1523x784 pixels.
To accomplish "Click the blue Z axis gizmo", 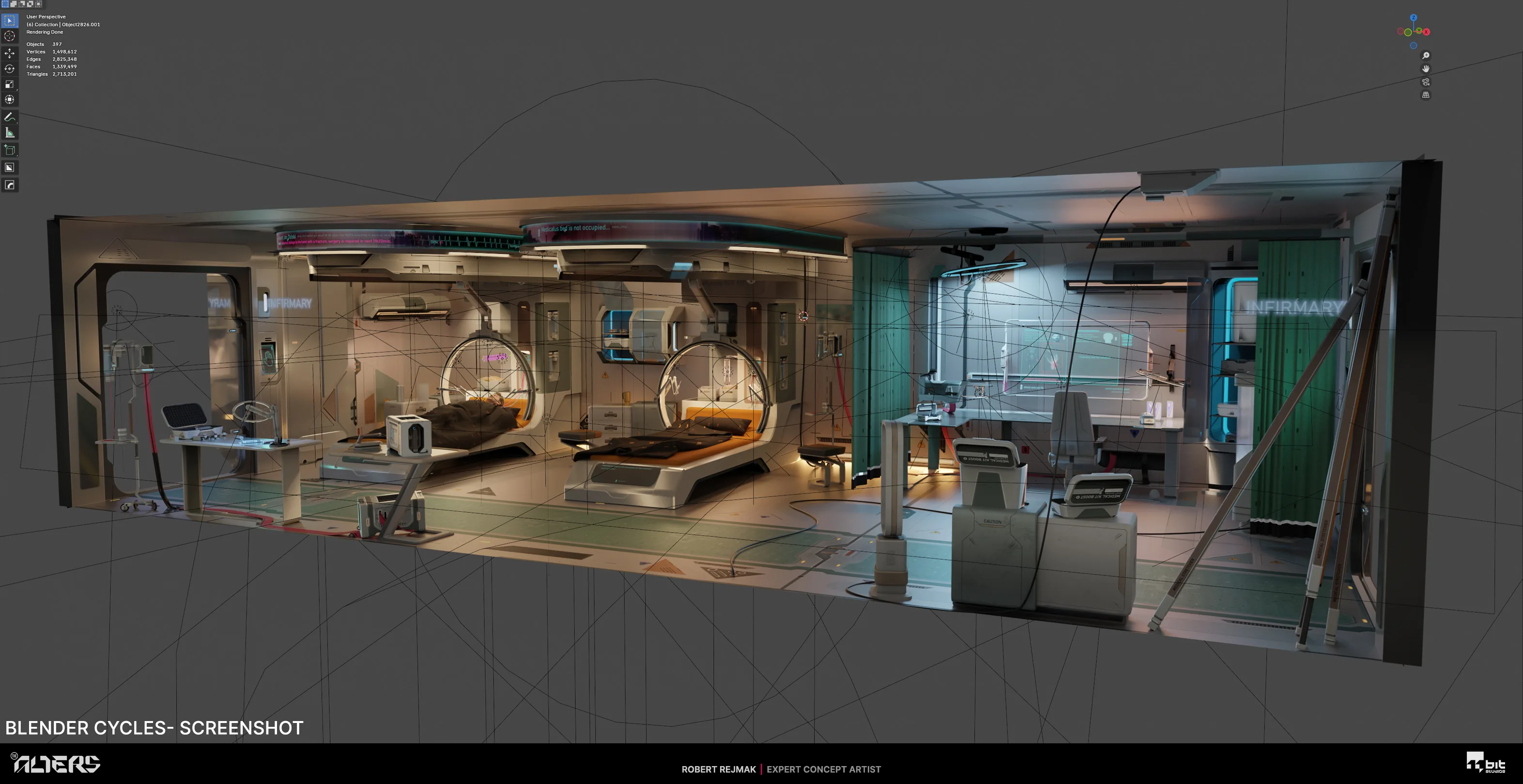I will click(1413, 18).
